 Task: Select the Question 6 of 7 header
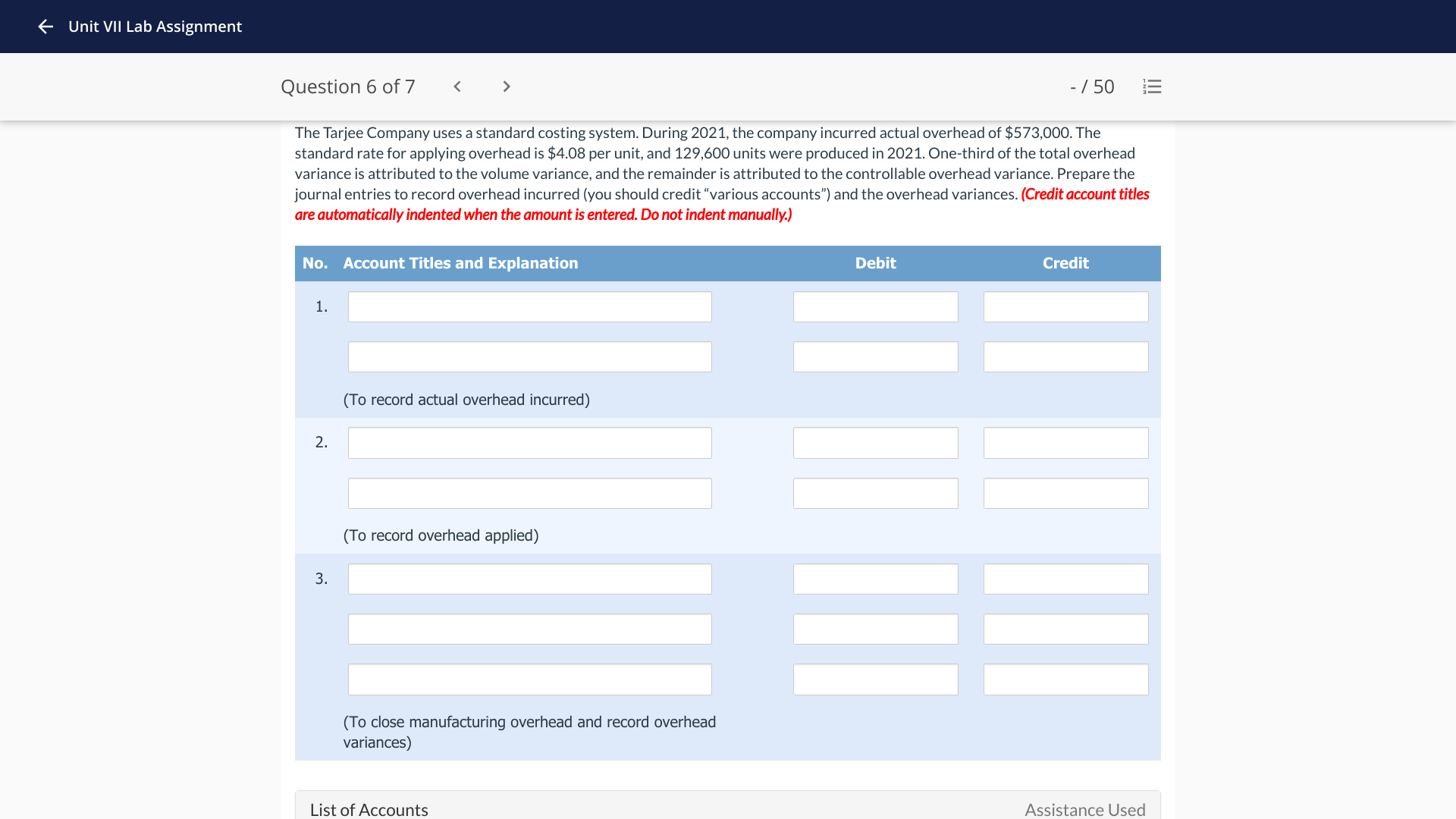pyautogui.click(x=347, y=86)
